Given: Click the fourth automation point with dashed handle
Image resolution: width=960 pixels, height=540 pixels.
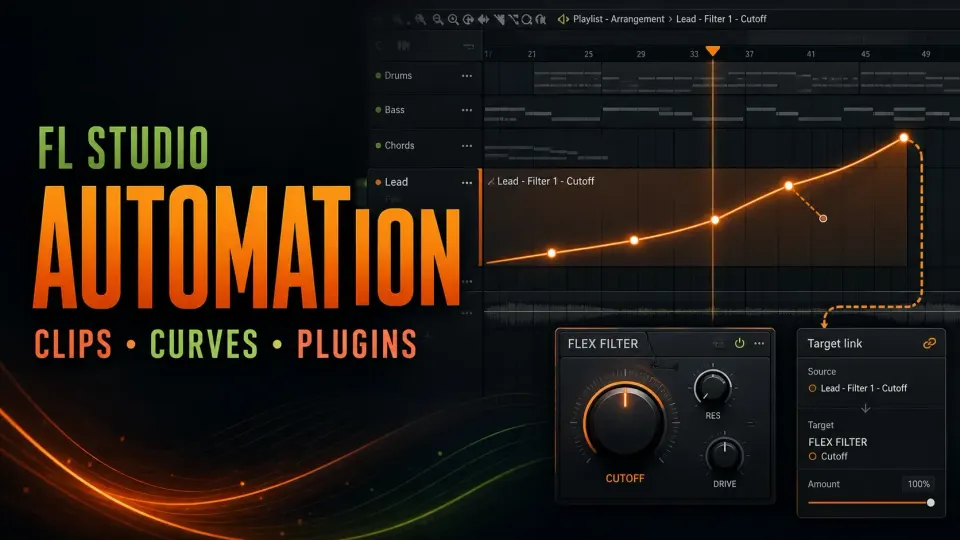Looking at the screenshot, I should [x=789, y=185].
